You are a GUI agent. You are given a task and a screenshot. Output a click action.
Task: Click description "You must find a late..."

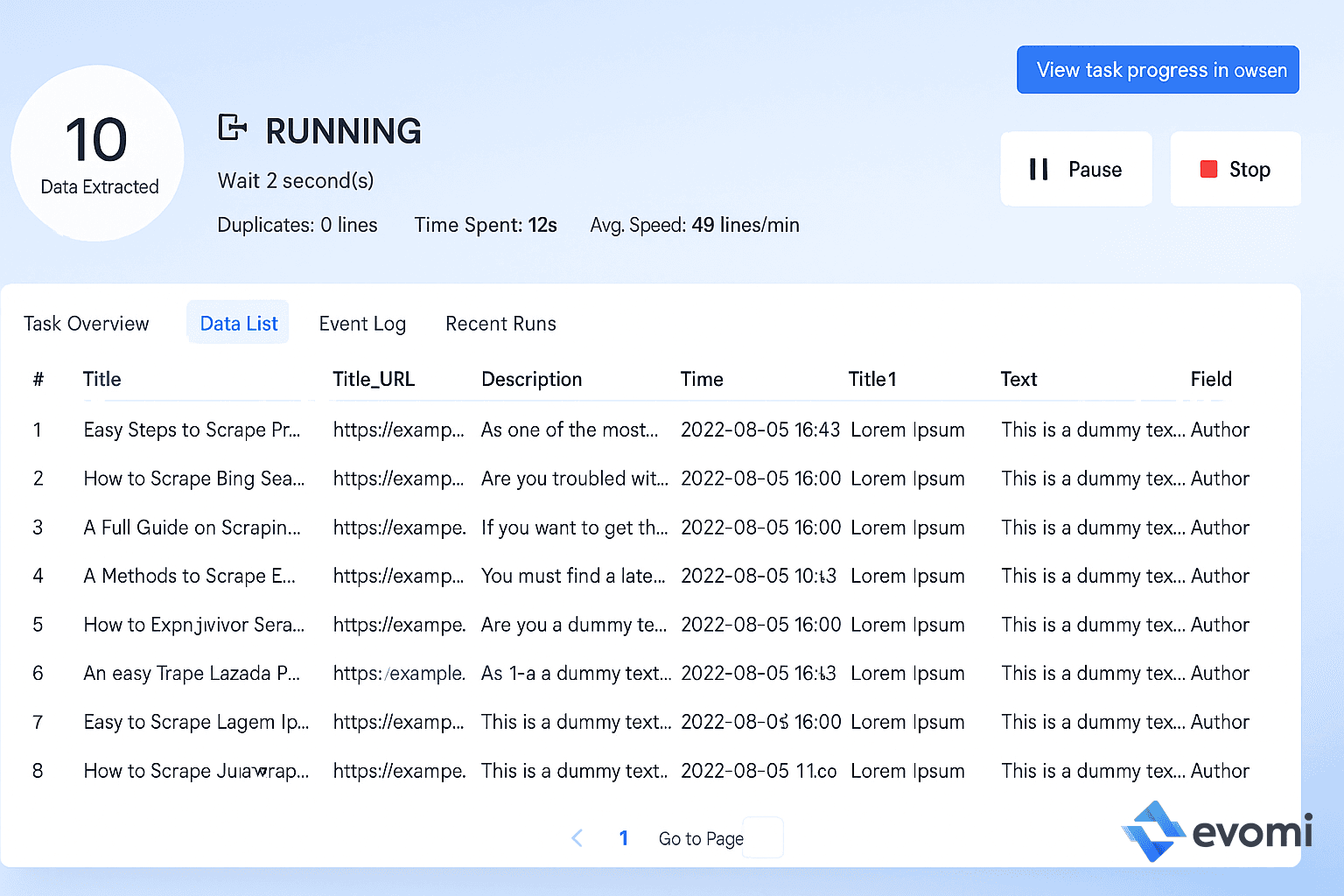point(573,576)
